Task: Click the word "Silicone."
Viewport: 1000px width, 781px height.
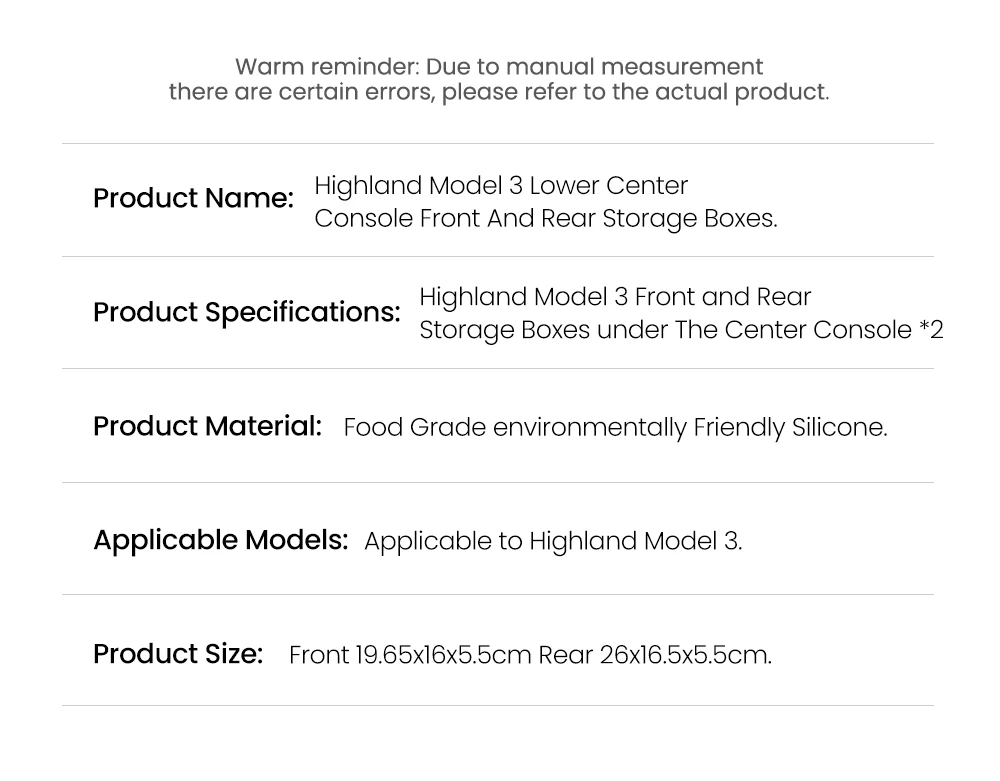Action: tap(840, 428)
